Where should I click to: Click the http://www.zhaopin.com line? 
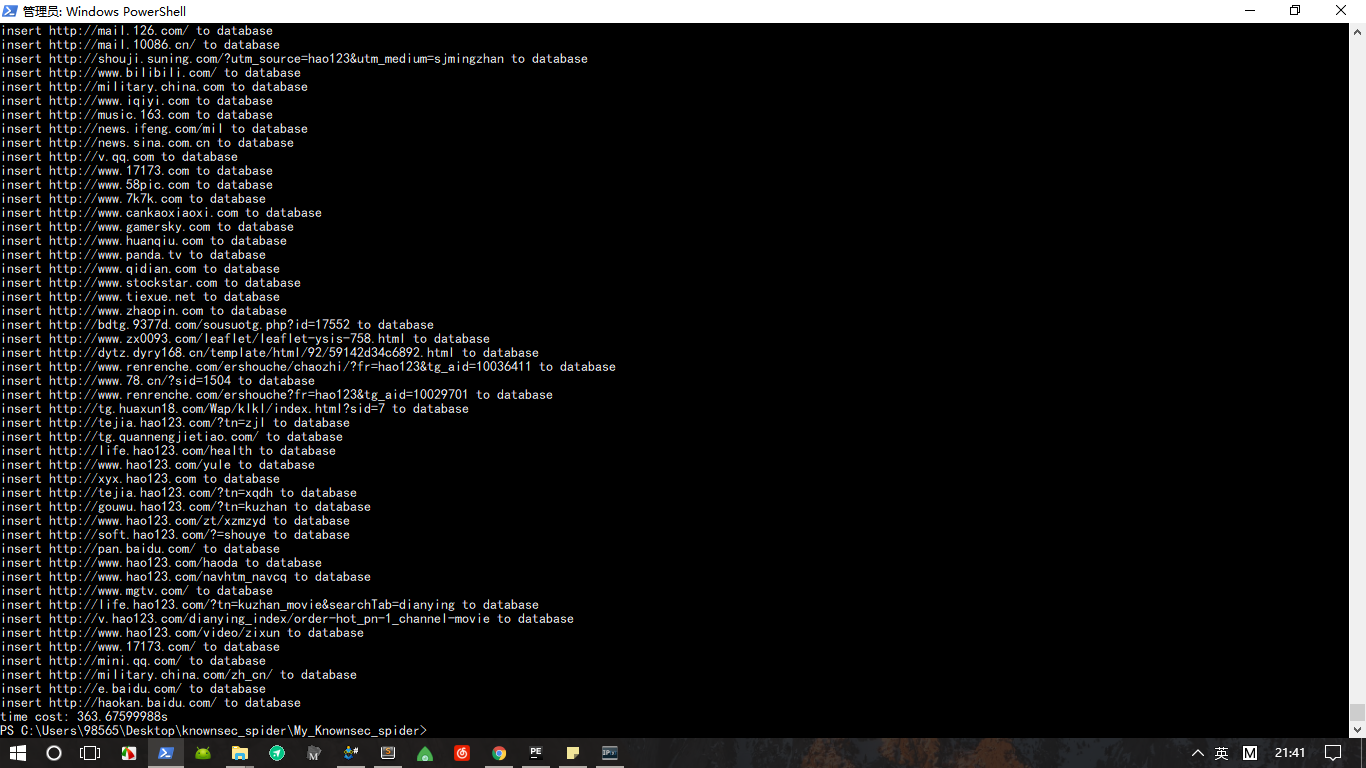(144, 311)
